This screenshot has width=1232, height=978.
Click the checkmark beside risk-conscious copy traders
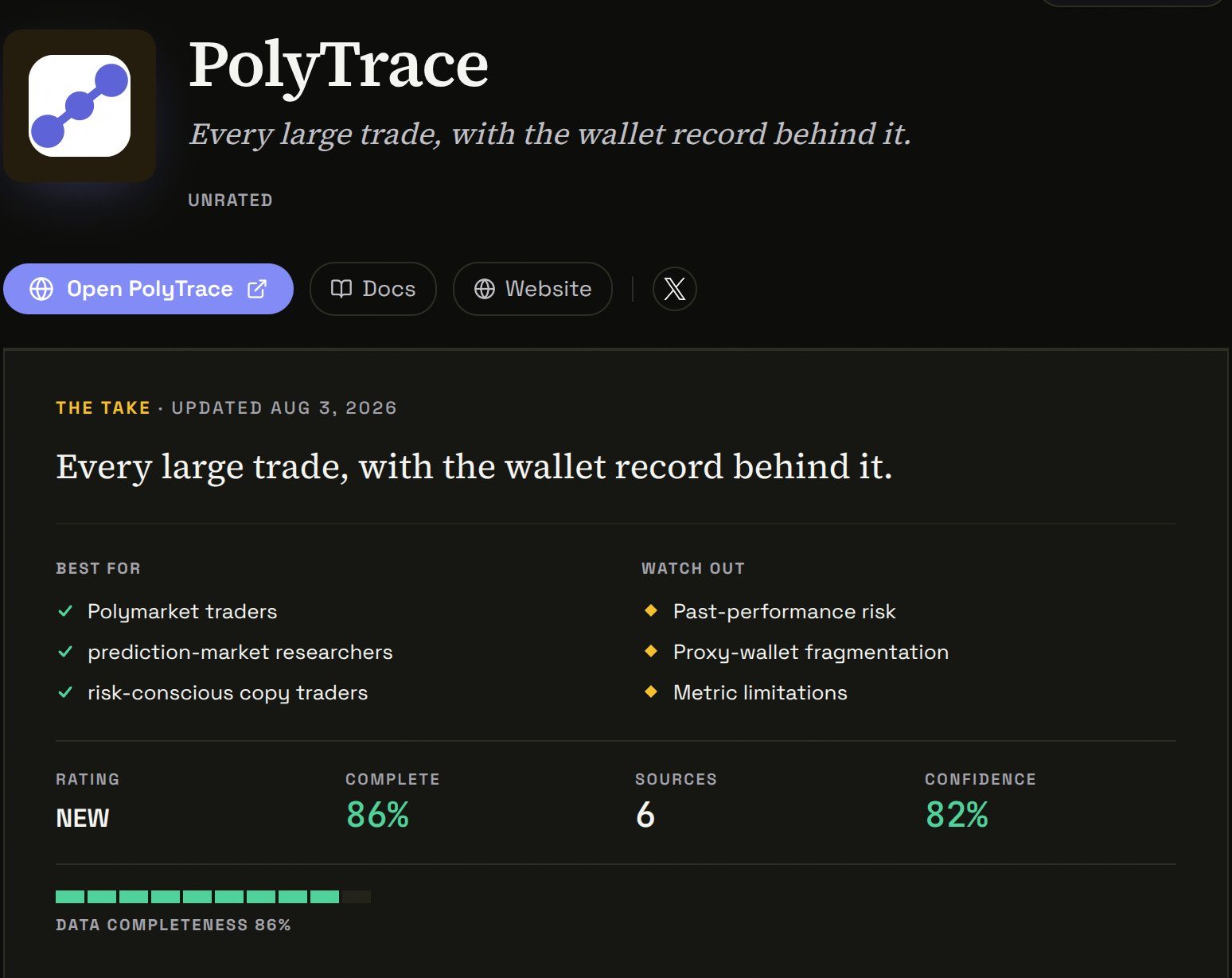point(66,692)
